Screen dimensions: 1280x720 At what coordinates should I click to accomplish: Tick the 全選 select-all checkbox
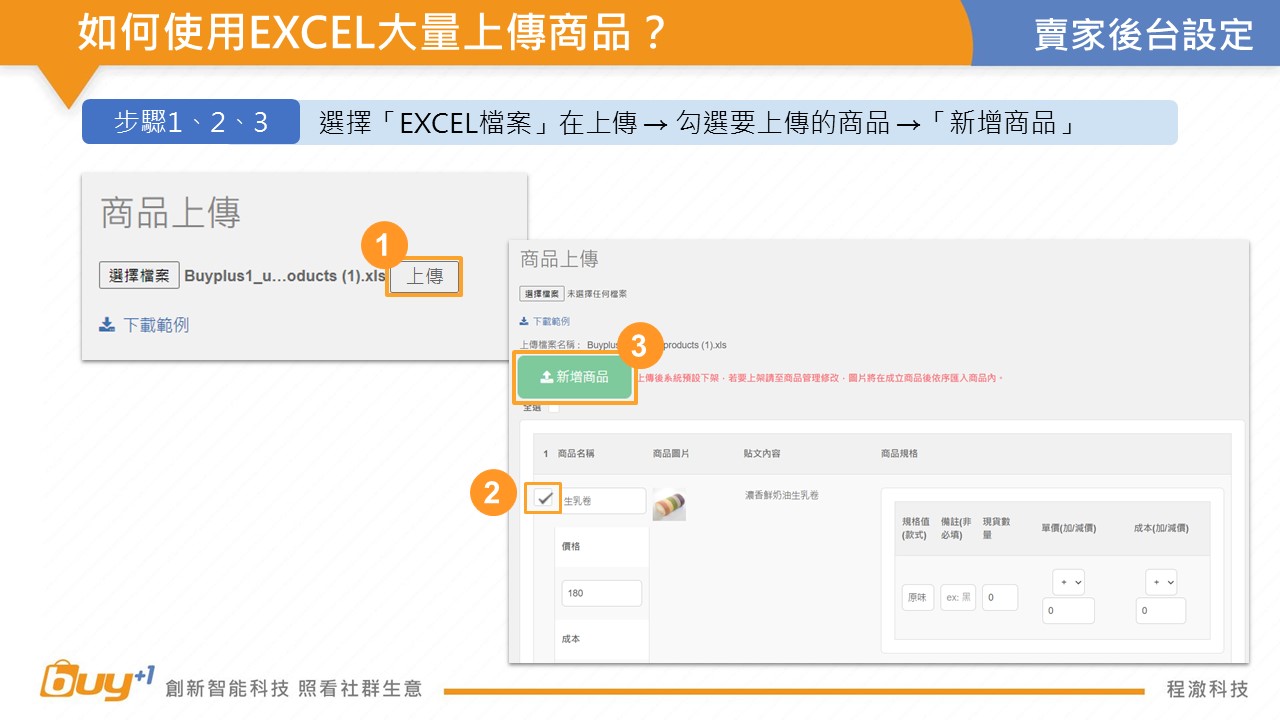(553, 407)
